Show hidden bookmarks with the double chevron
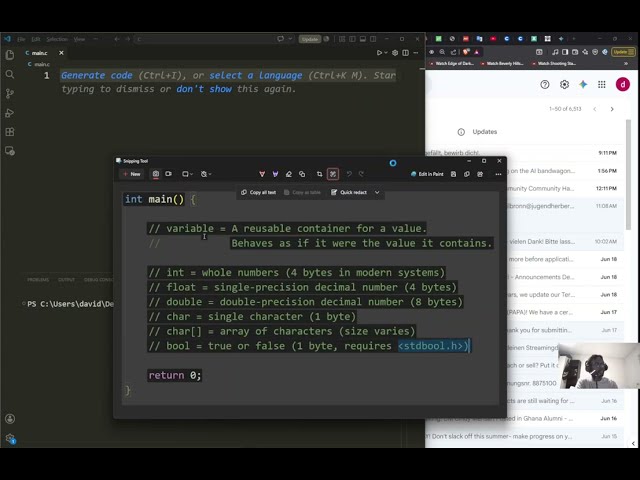This screenshot has width=640, height=480. coord(626,64)
